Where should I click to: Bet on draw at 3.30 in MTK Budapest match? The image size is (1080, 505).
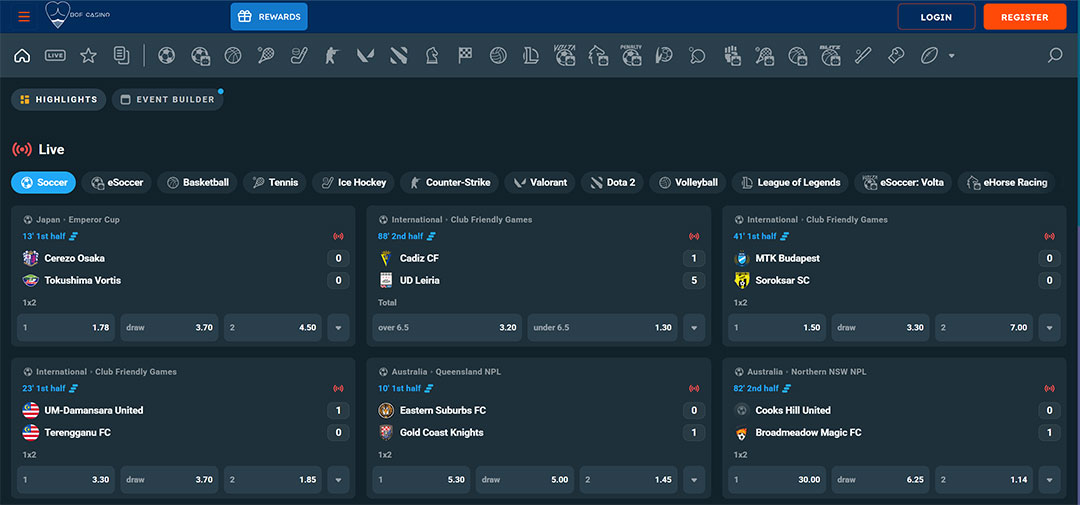[x=880, y=328]
